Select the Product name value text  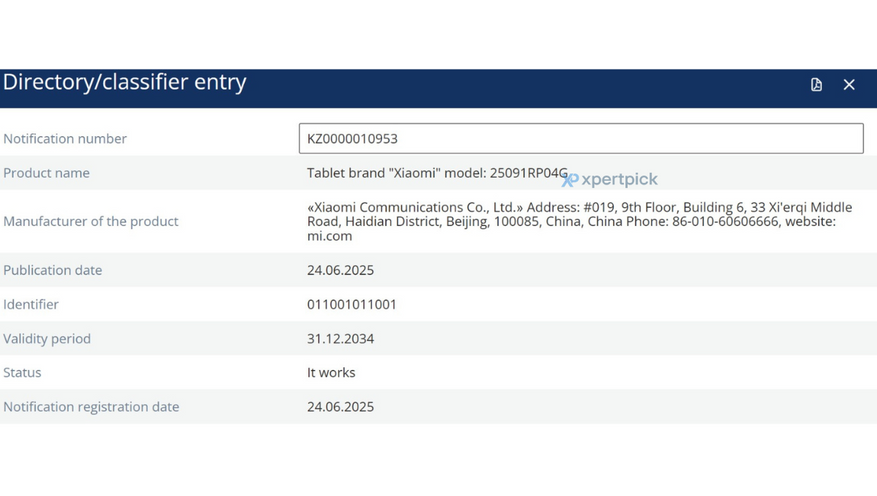pos(436,173)
